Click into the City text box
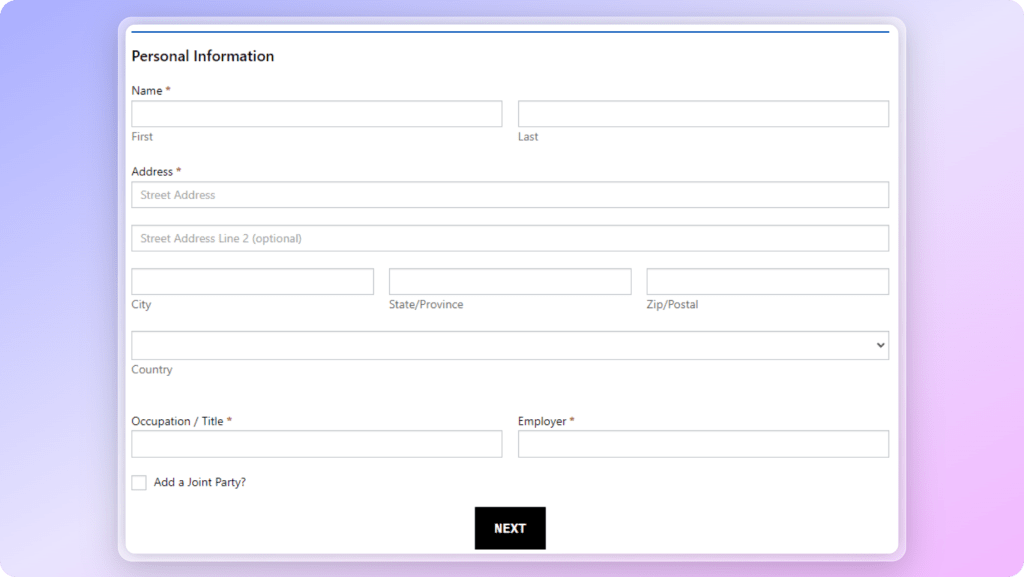This screenshot has height=577, width=1024. pyautogui.click(x=252, y=282)
